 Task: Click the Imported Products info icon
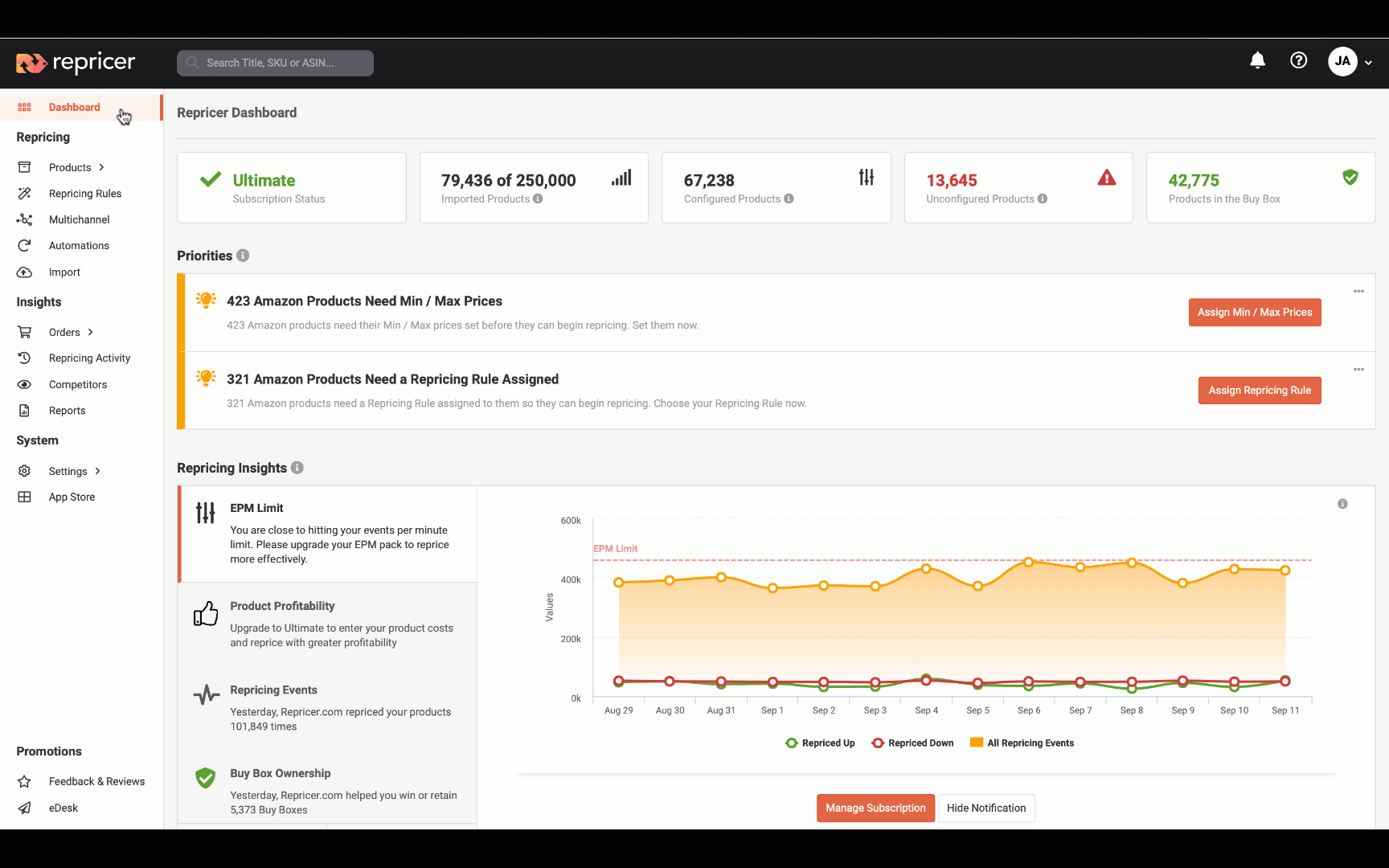click(538, 199)
